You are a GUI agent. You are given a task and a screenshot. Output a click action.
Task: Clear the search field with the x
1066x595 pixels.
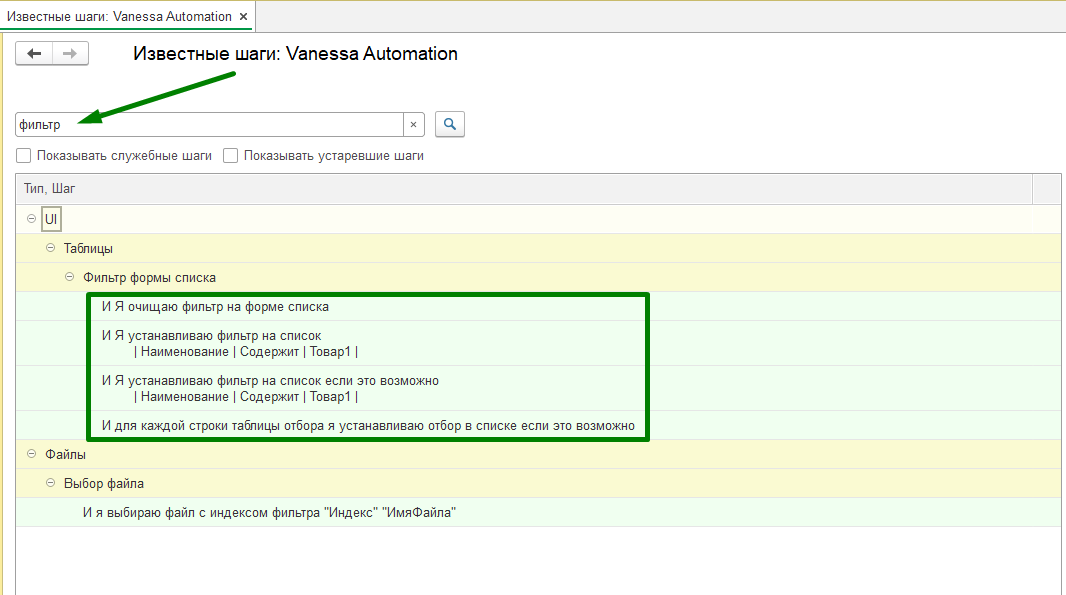413,124
